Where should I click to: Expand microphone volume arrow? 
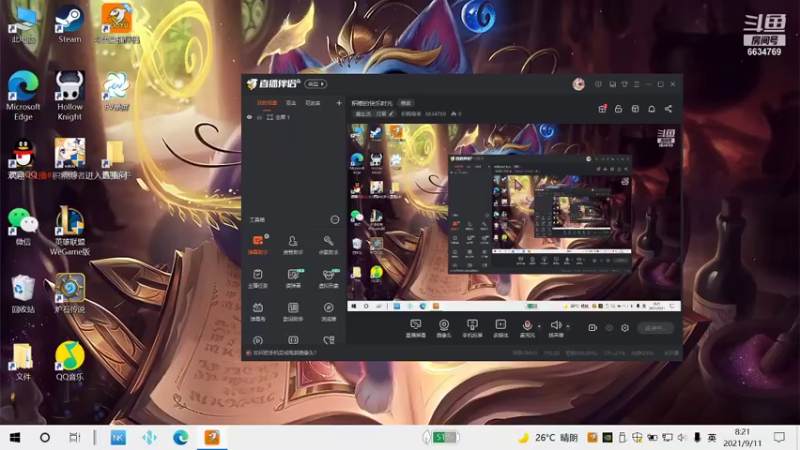pos(539,326)
